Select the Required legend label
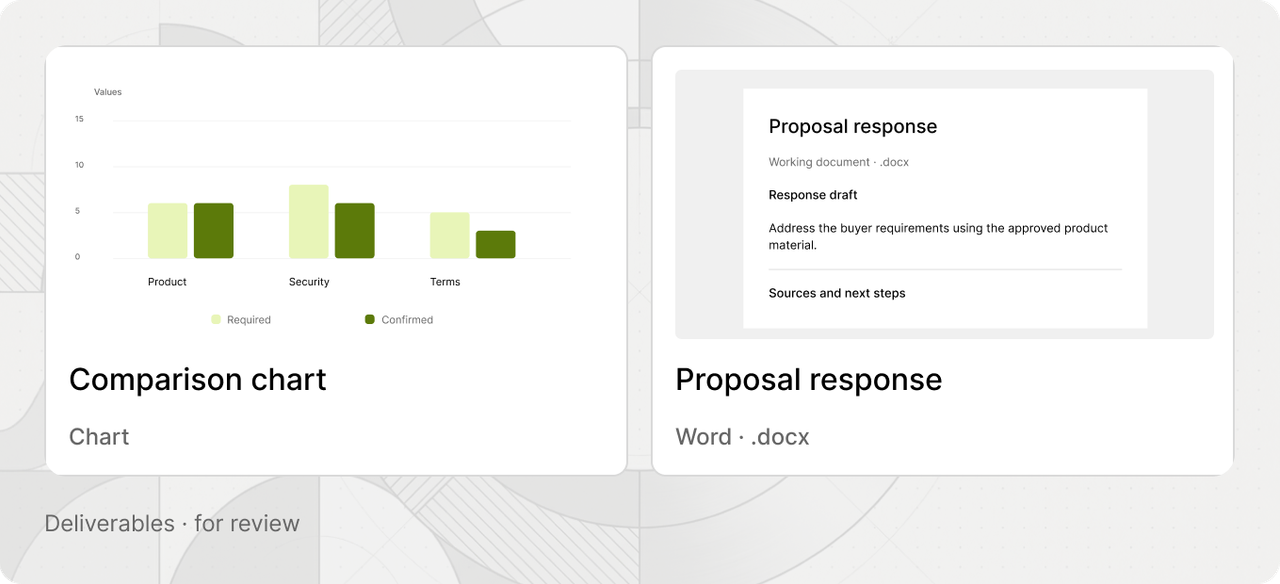This screenshot has width=1280, height=584. pos(249,320)
